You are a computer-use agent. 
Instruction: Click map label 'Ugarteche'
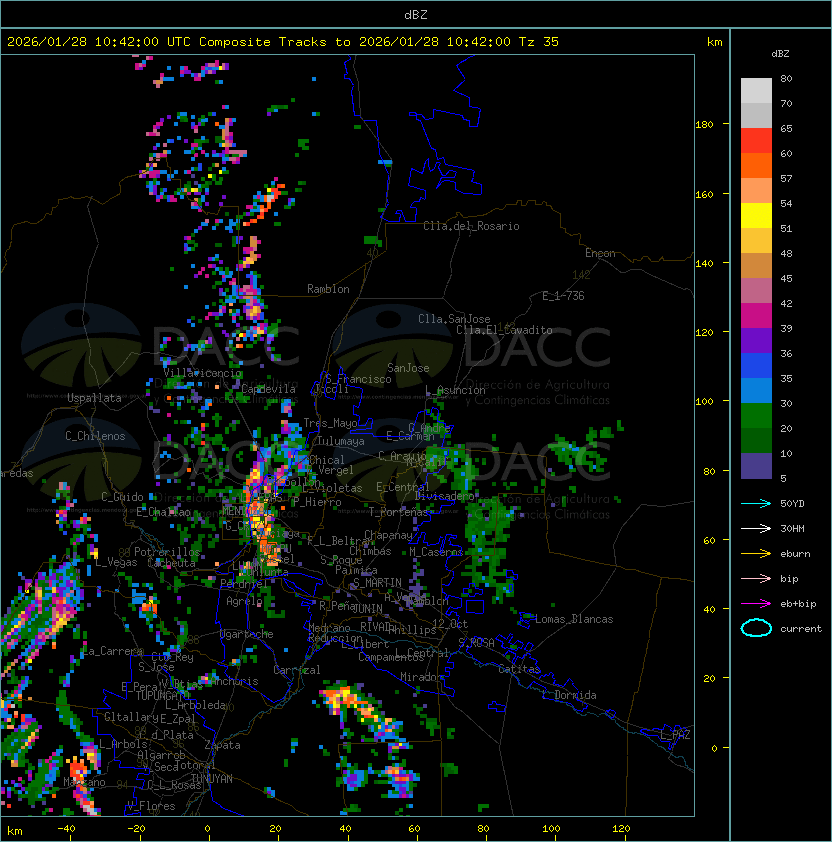point(247,634)
